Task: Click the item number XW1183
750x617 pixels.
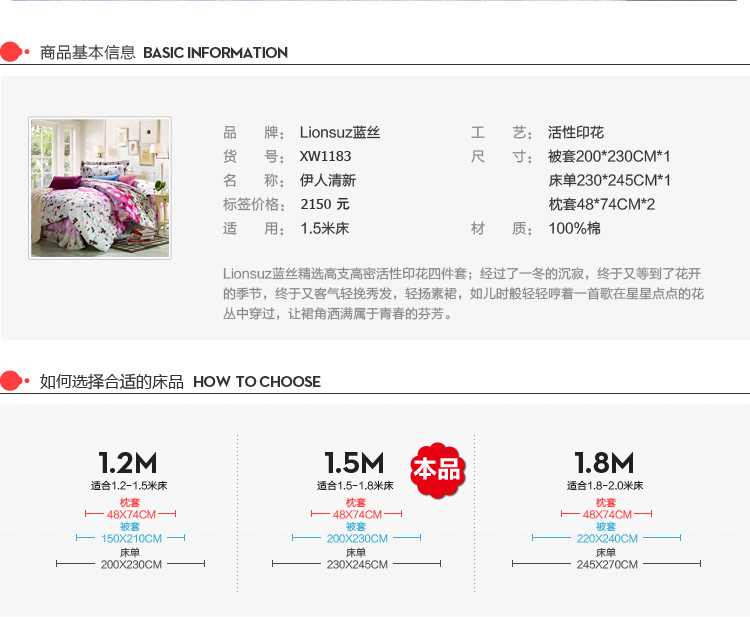Action: [x=325, y=157]
